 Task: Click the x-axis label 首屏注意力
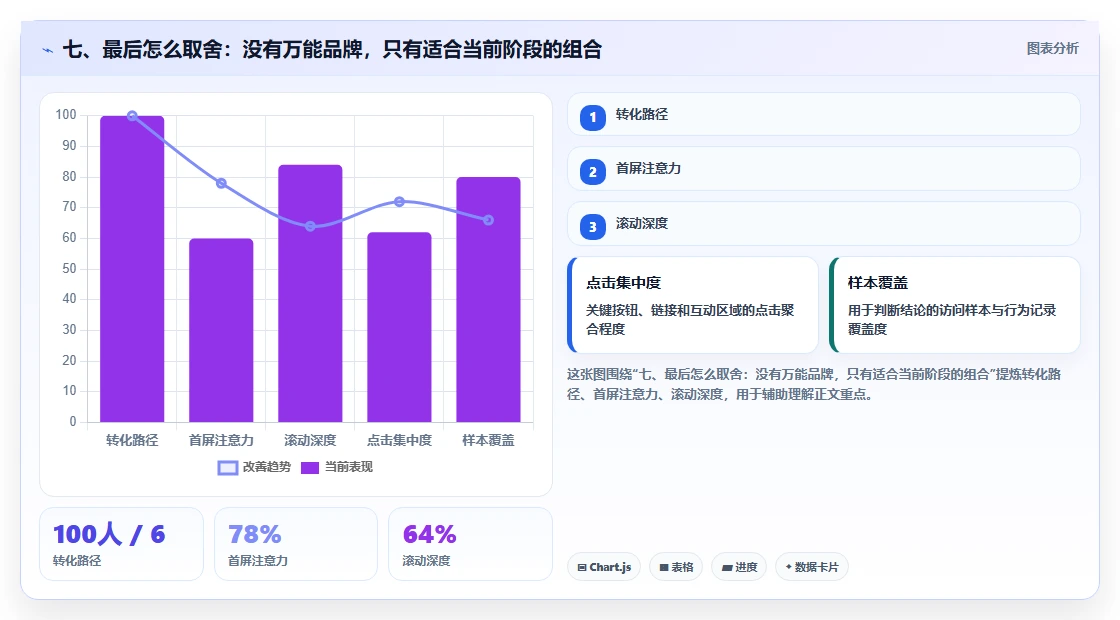(x=221, y=441)
